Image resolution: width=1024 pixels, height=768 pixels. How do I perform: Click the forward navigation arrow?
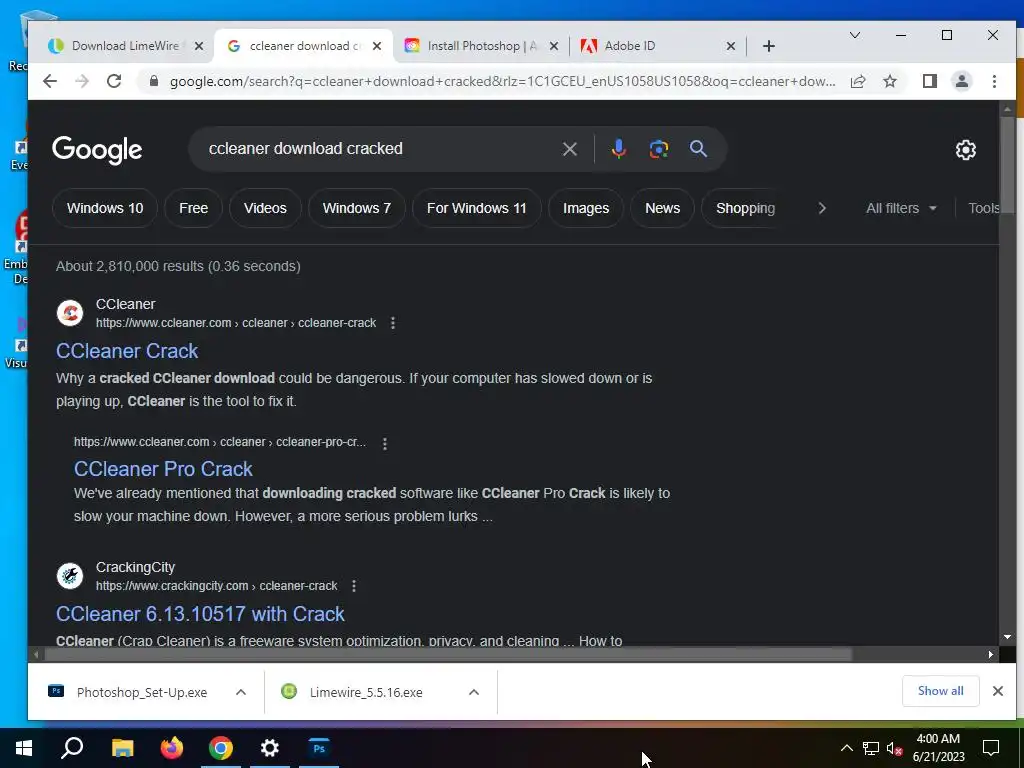(x=82, y=81)
